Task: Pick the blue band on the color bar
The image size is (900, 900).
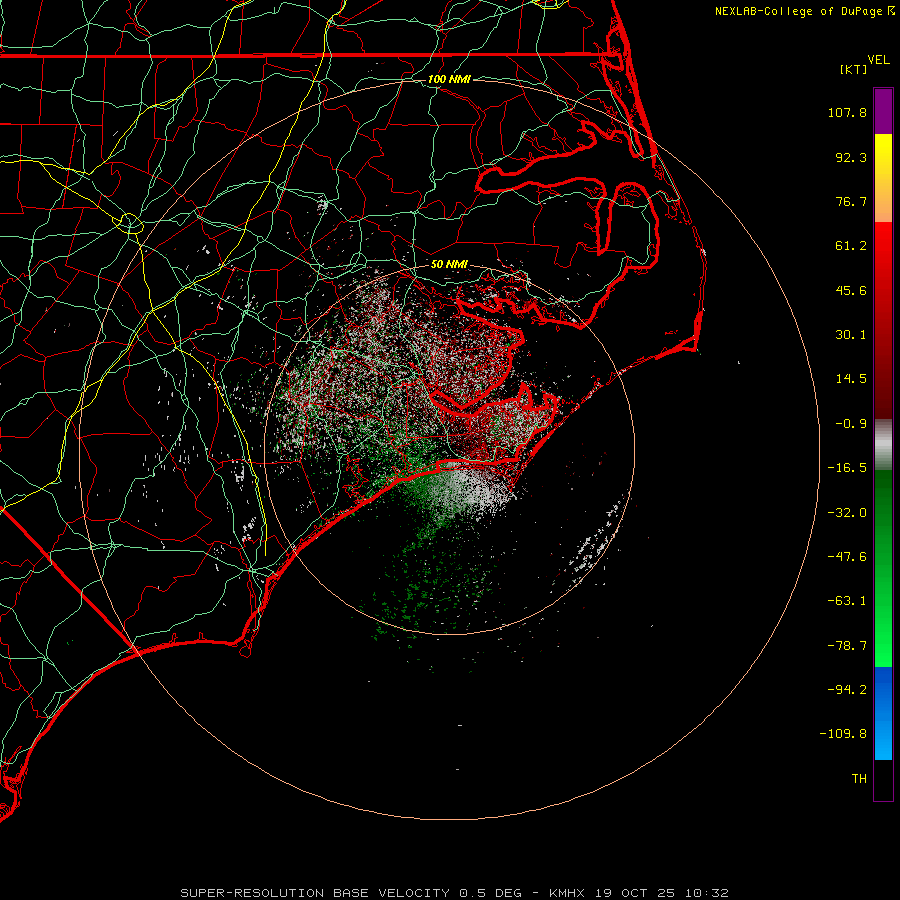Action: 883,713
